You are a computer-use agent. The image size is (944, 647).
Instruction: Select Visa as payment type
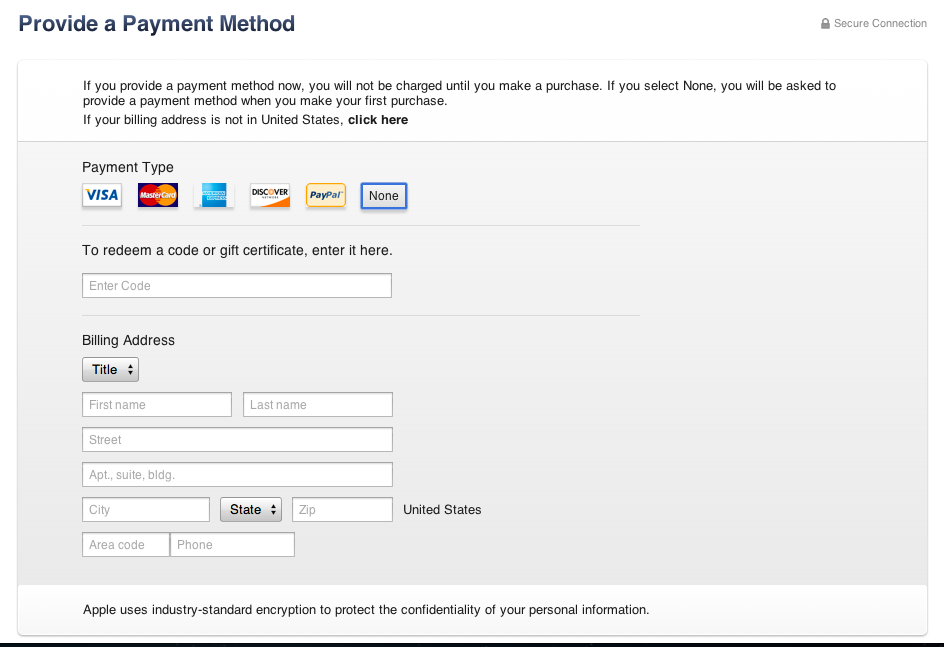[102, 195]
